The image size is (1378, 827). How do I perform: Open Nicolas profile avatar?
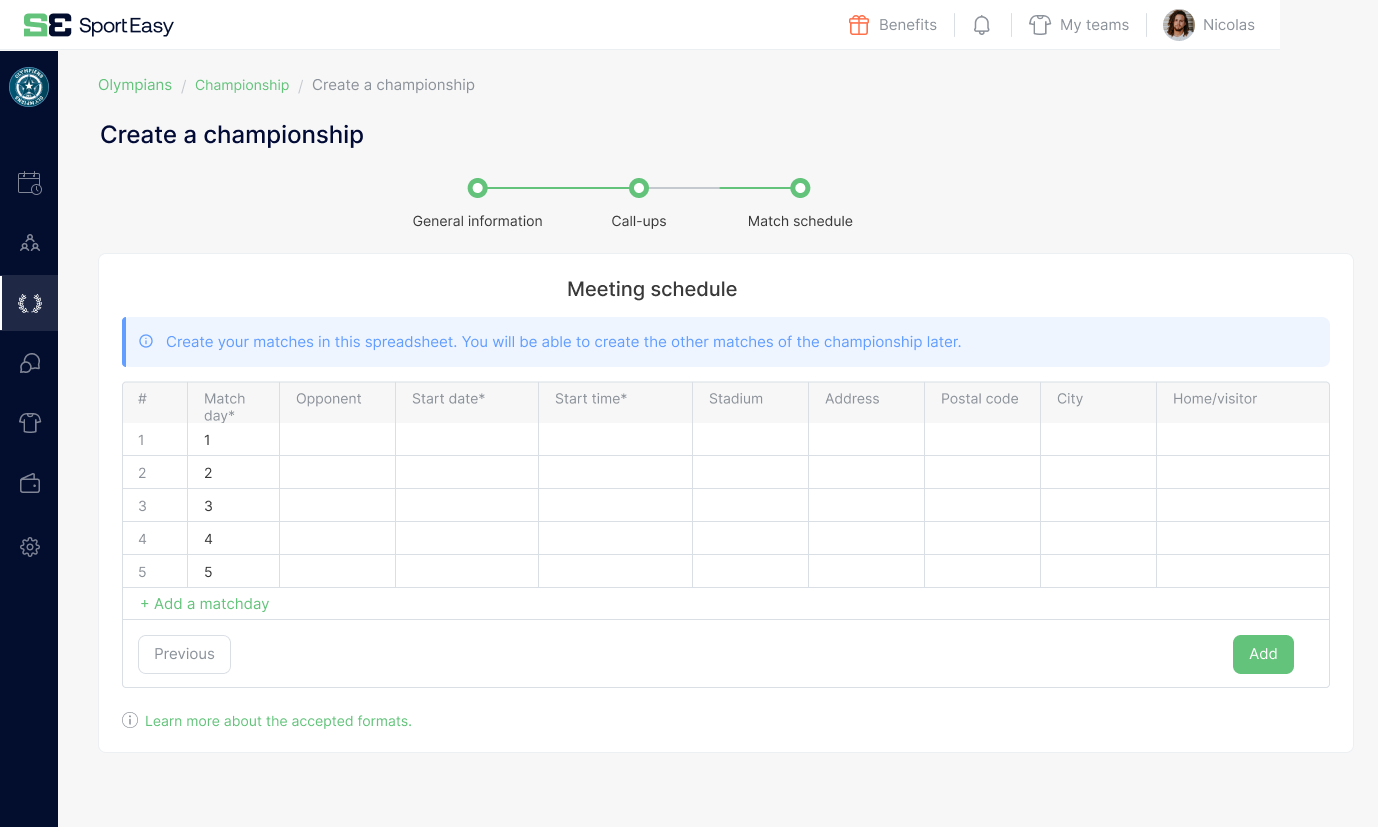1179,25
